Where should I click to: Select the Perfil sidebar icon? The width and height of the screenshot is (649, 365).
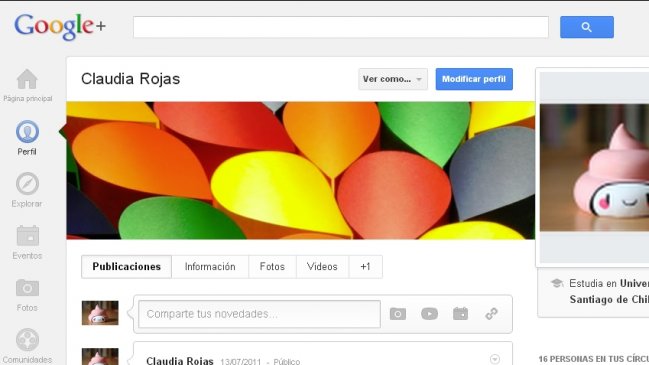click(27, 132)
